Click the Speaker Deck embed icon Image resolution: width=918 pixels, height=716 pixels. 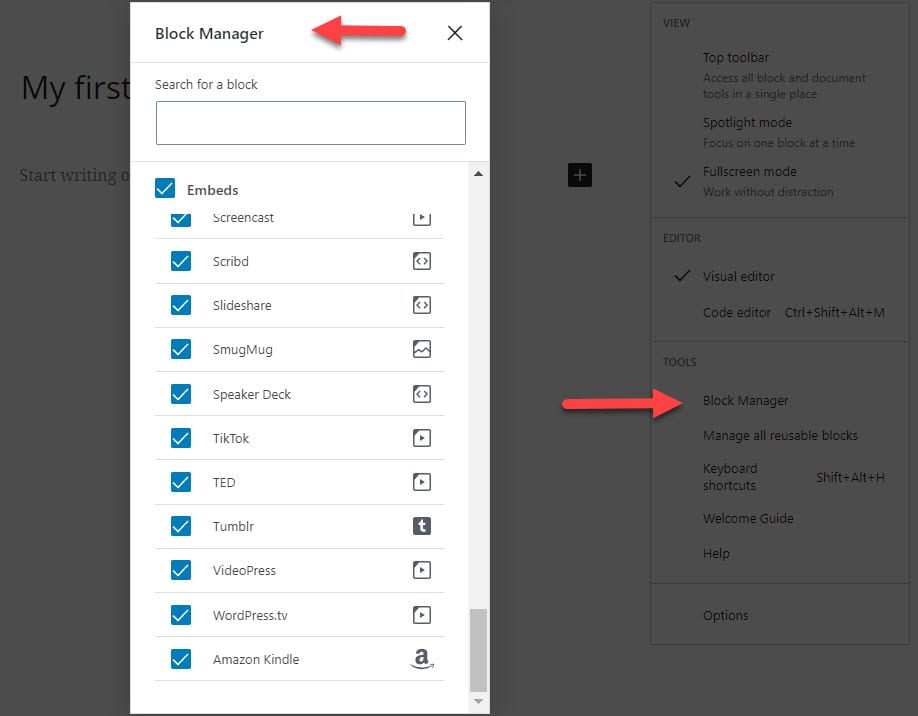(x=421, y=393)
